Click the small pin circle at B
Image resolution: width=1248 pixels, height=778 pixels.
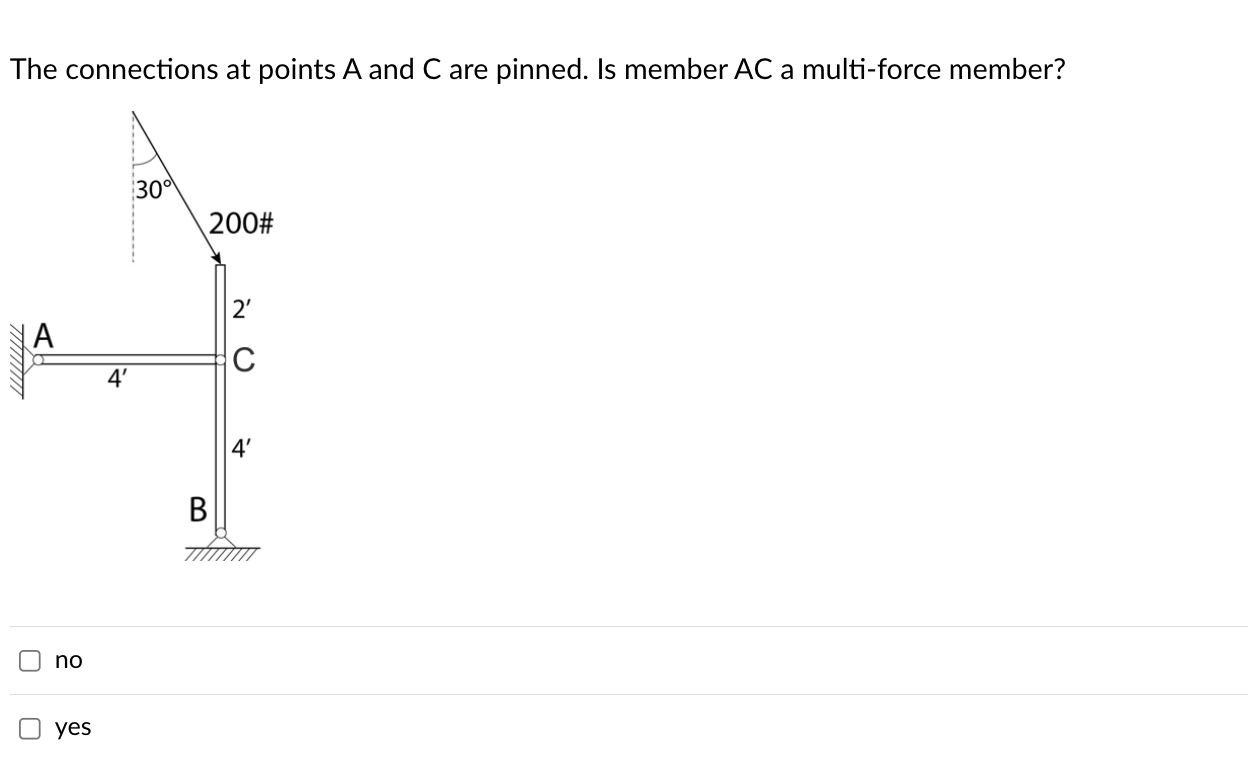(x=222, y=532)
